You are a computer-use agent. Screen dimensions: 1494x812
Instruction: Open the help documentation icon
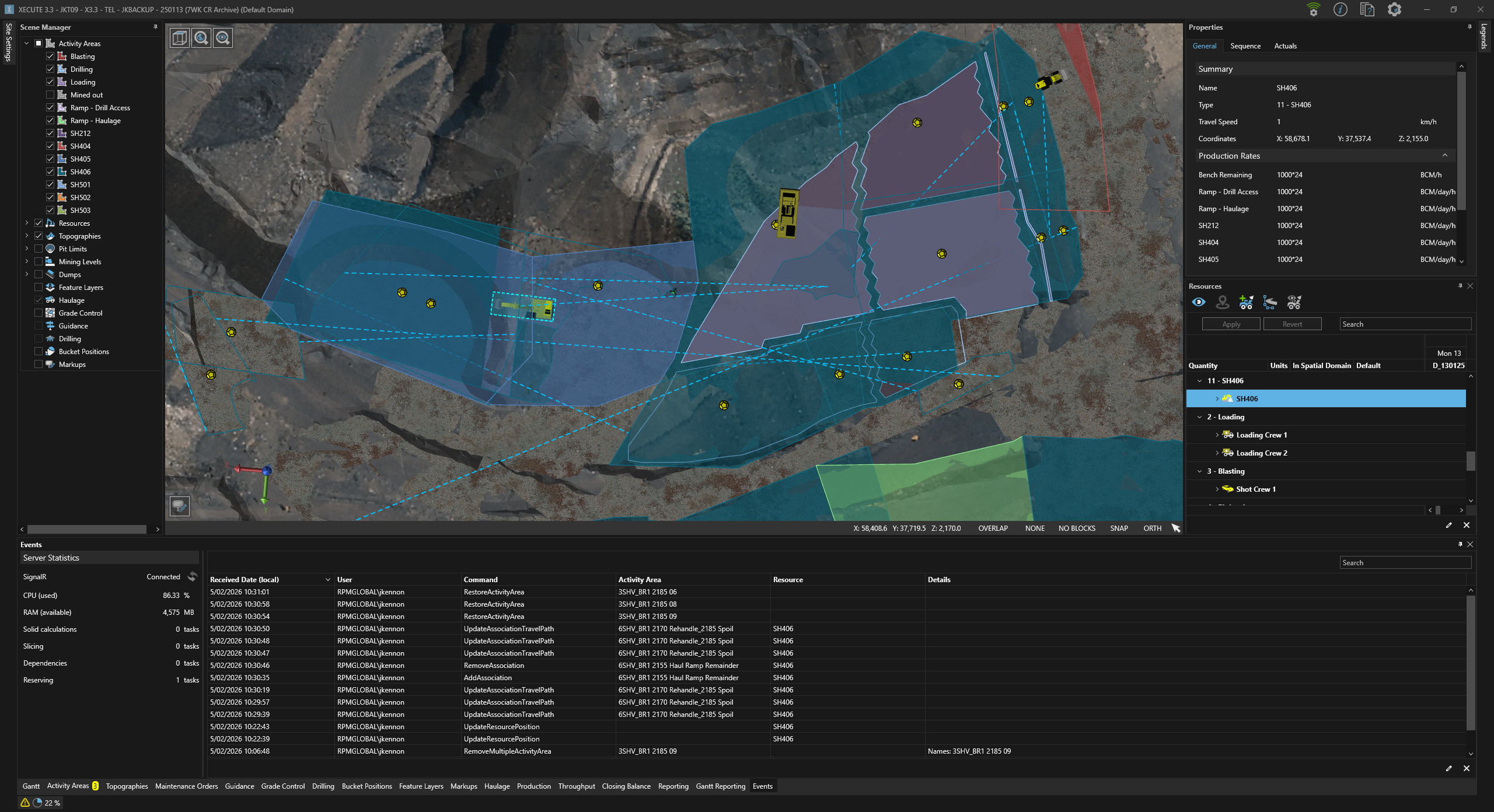coord(1367,9)
